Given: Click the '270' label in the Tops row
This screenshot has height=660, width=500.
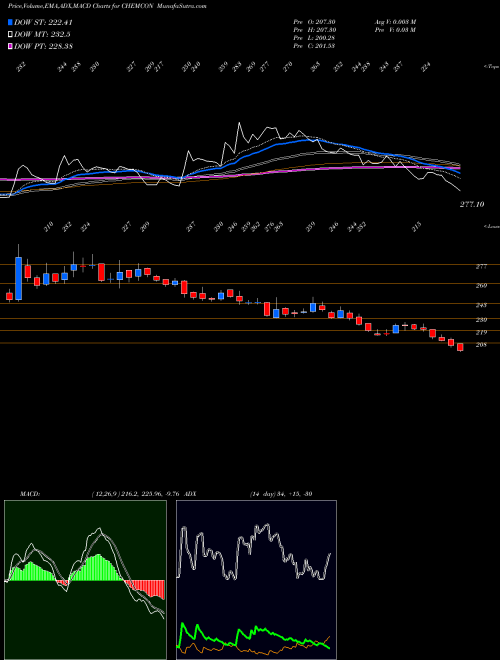Looking at the screenshot, I should (x=288, y=67).
